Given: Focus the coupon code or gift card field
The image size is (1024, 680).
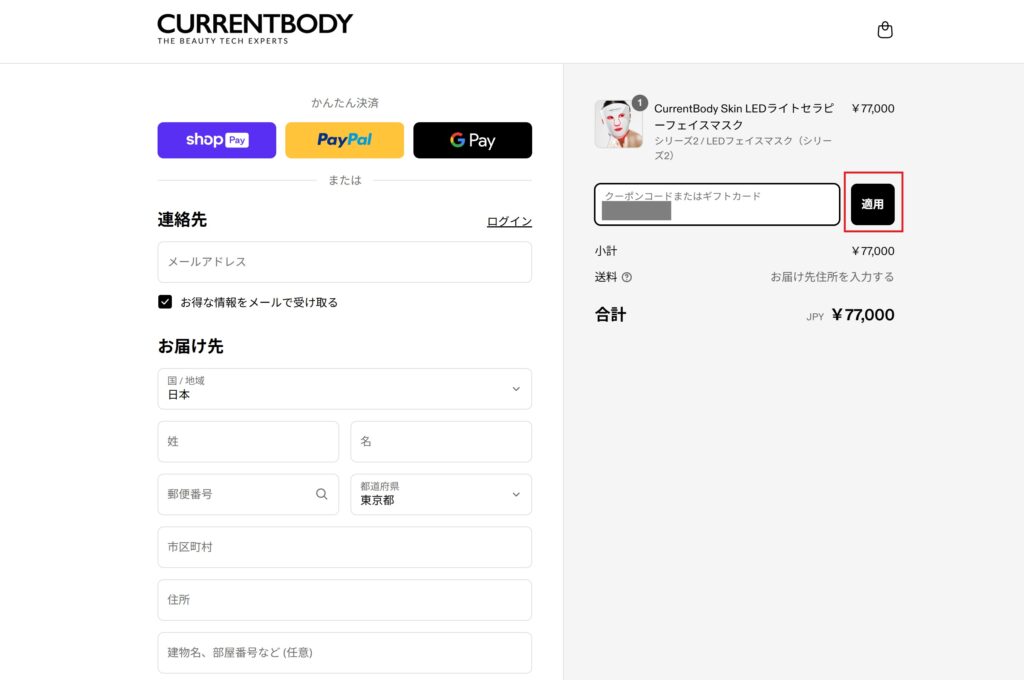Looking at the screenshot, I should point(717,204).
